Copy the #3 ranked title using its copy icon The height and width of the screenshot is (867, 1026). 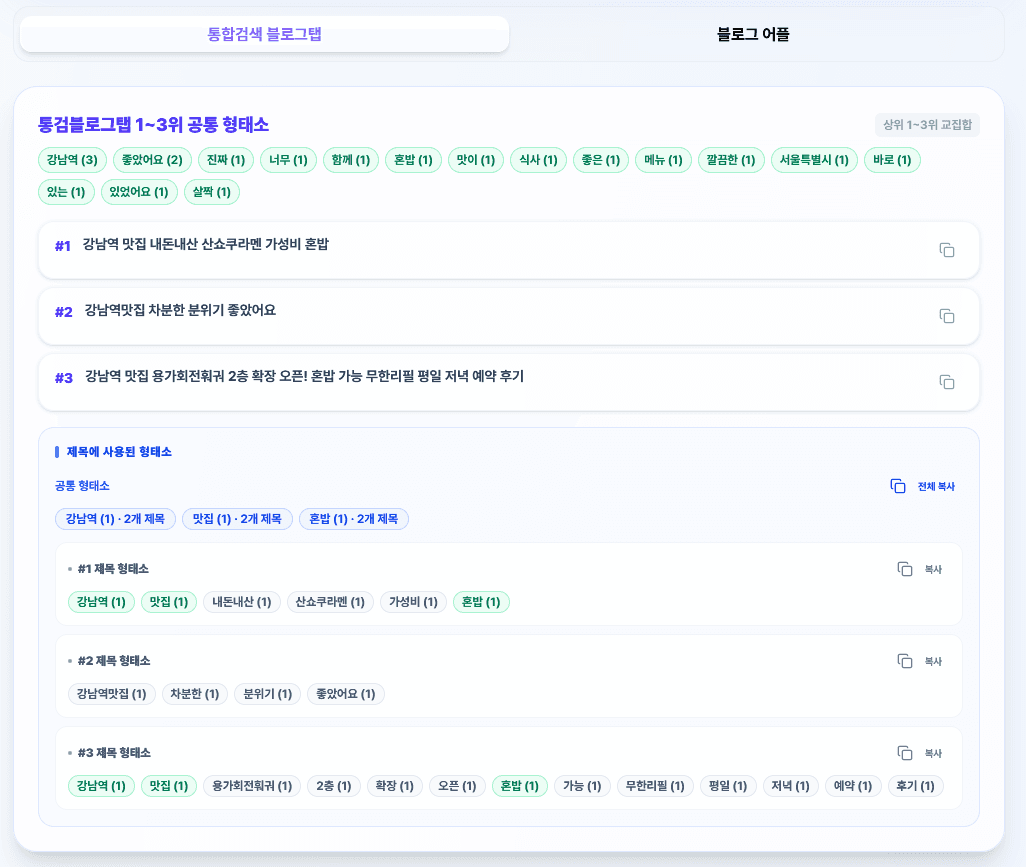pos(946,382)
